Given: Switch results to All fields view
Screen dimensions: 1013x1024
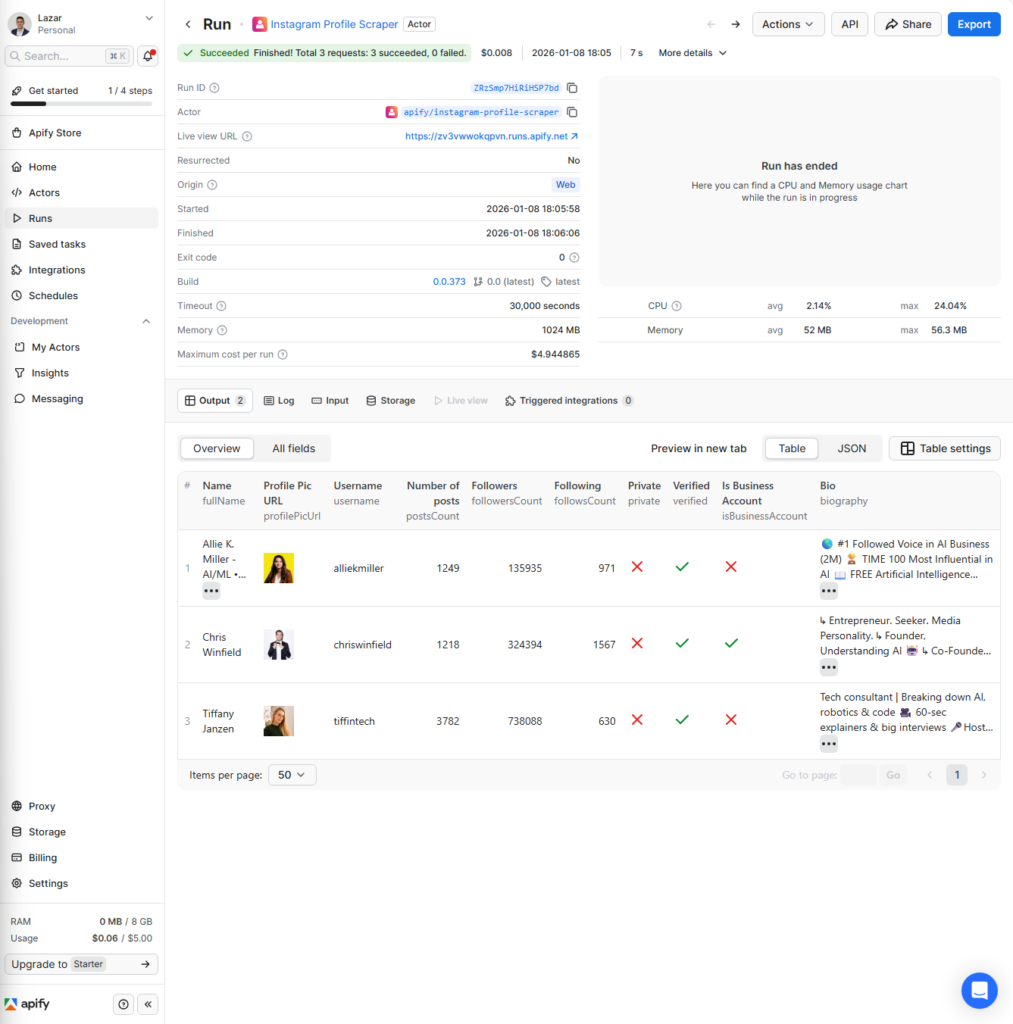Looking at the screenshot, I should (x=294, y=448).
